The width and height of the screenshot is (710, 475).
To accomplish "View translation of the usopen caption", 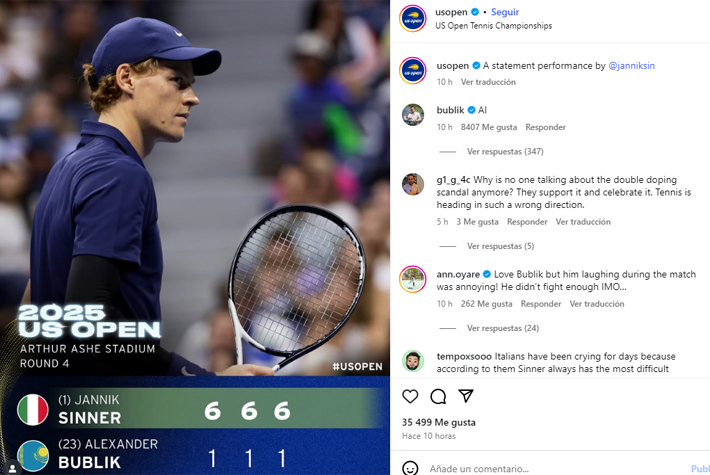I will point(488,82).
